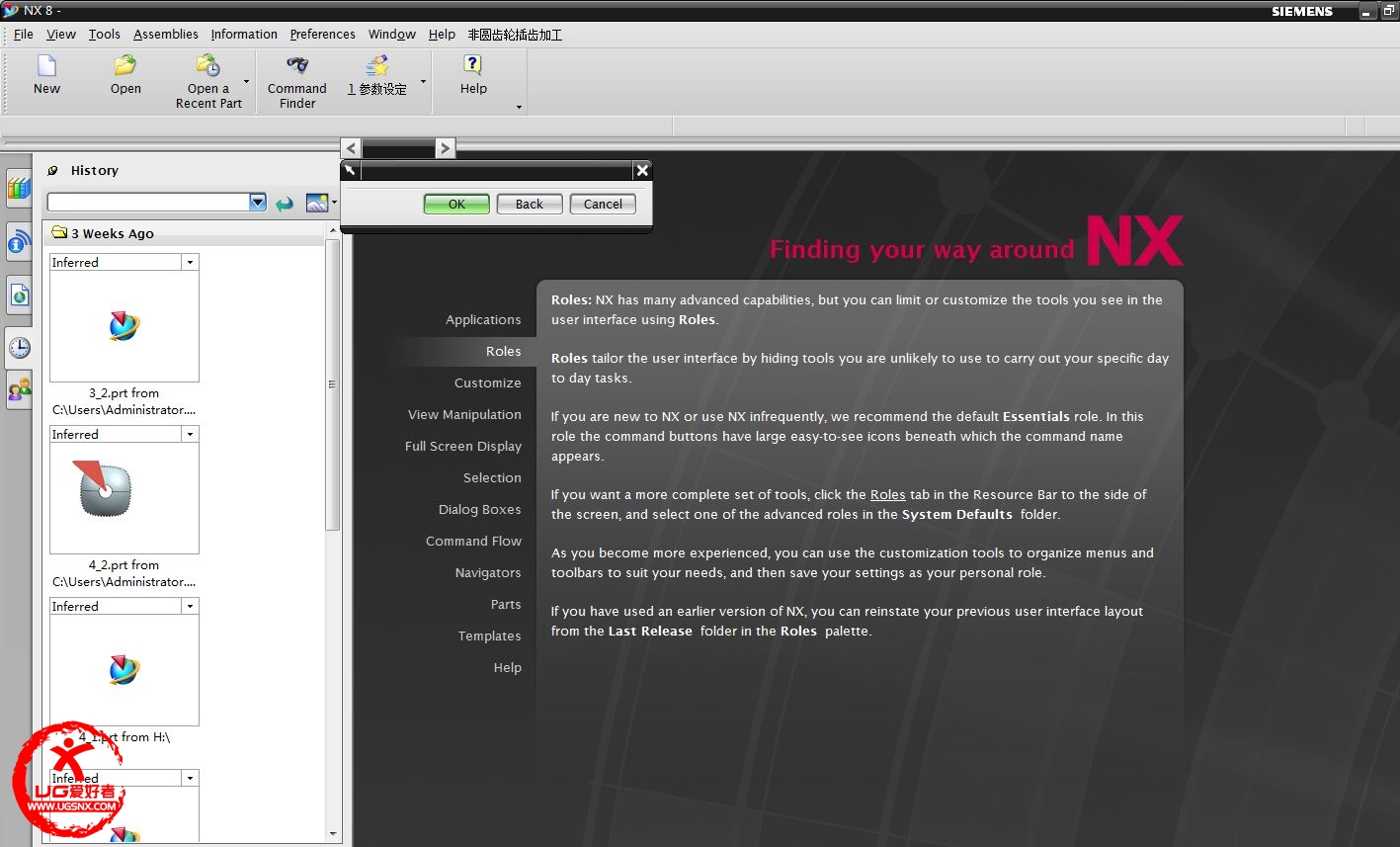Select the Navigators topic

click(488, 572)
